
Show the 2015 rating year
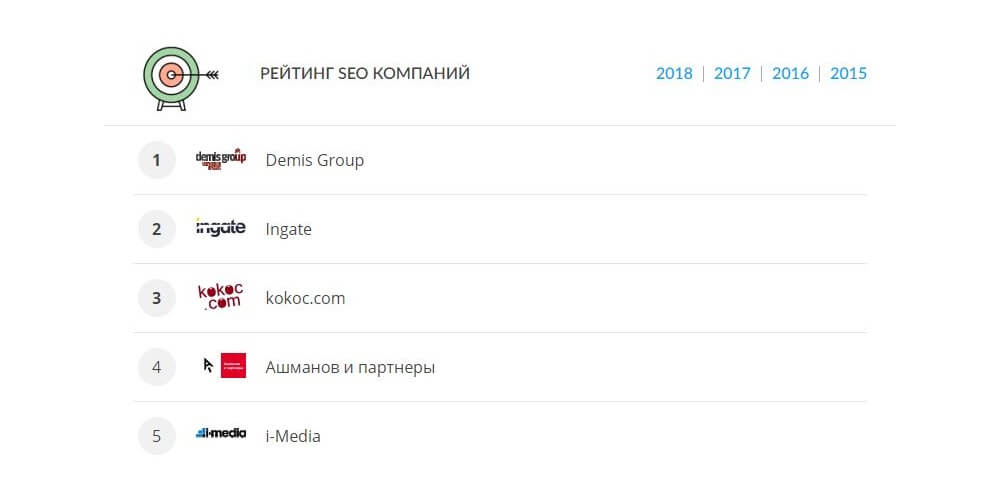(848, 73)
